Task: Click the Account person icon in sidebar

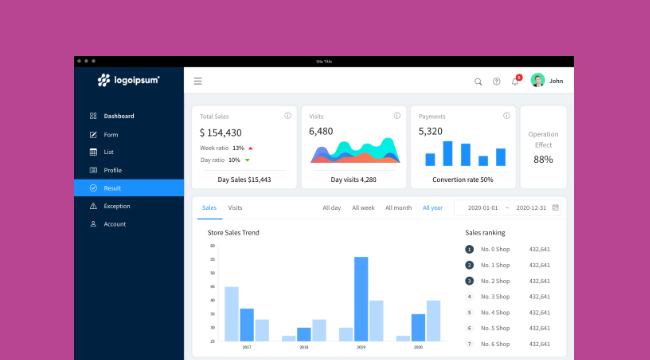Action: point(93,224)
